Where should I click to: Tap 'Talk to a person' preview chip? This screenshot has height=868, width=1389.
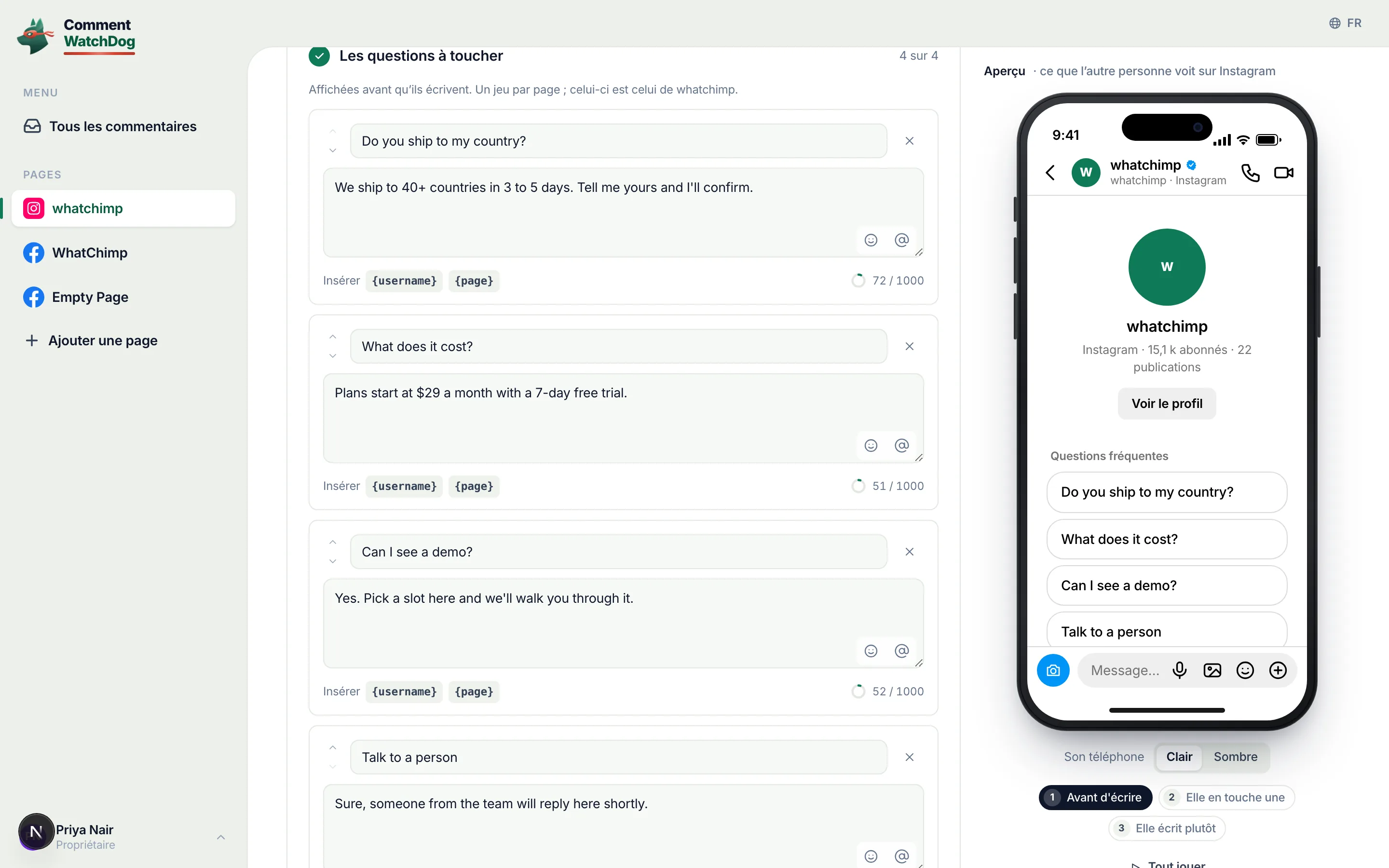point(1167,630)
